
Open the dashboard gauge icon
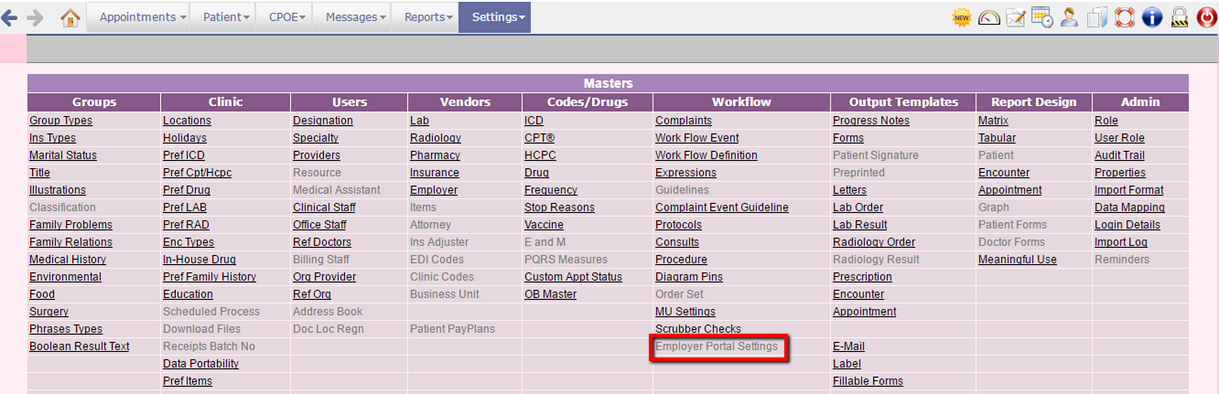[989, 17]
